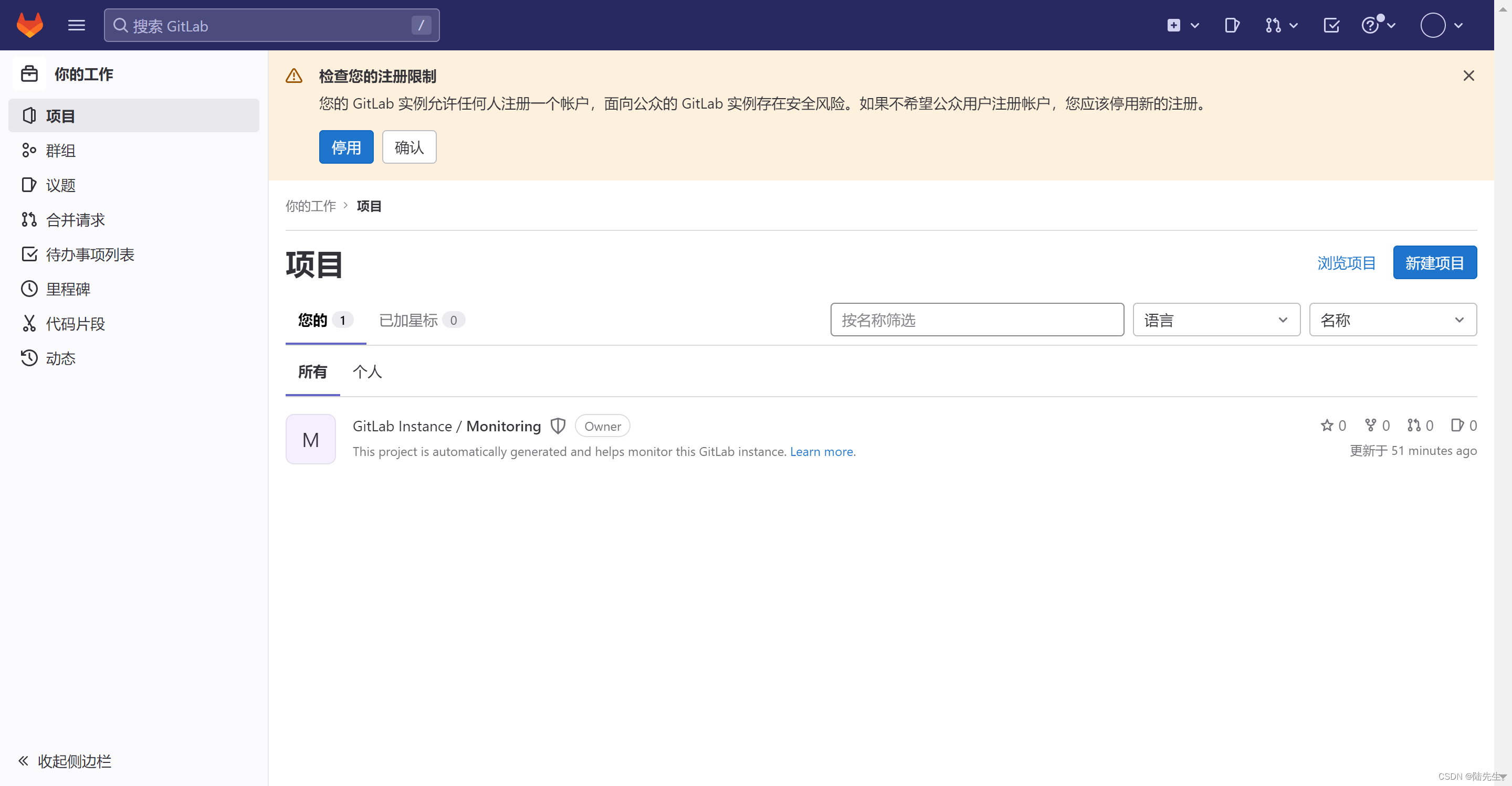
Task: Click the 新建项目 button
Action: (1434, 262)
